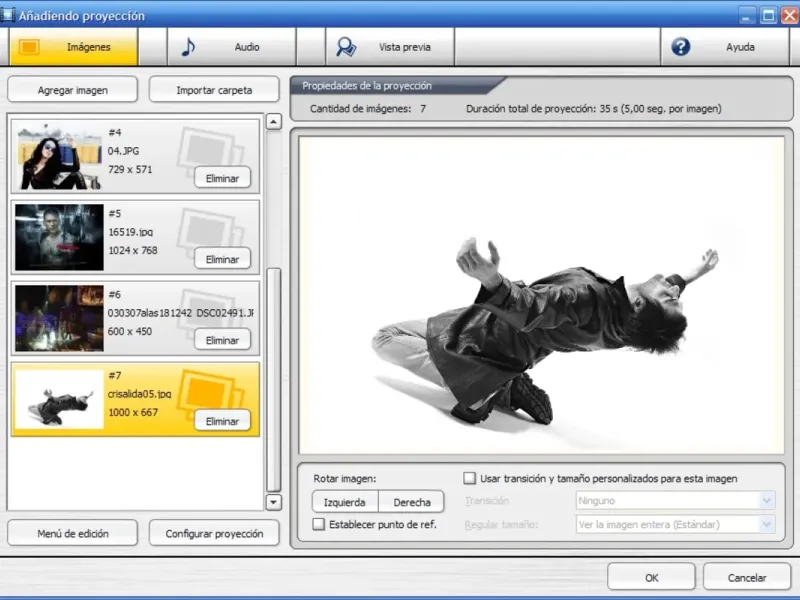This screenshot has width=800, height=600.
Task: Click the 600 x 450 dimension text
Action: coord(130,331)
